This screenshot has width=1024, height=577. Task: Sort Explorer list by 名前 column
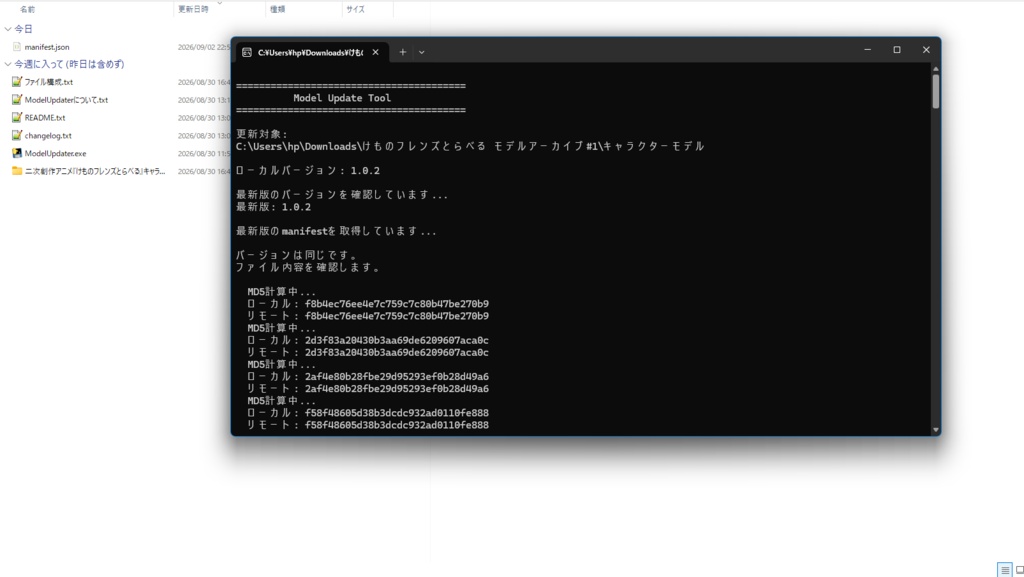(x=27, y=9)
